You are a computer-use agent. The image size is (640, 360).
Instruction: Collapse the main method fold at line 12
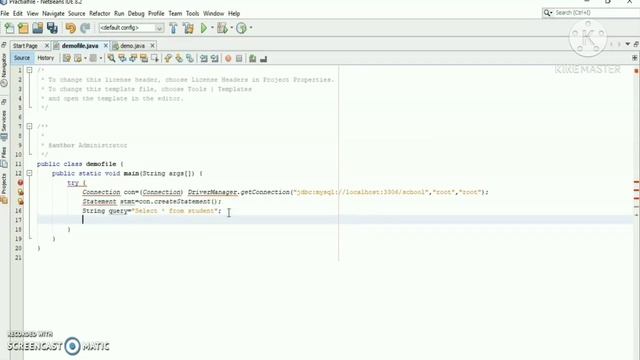[29, 173]
